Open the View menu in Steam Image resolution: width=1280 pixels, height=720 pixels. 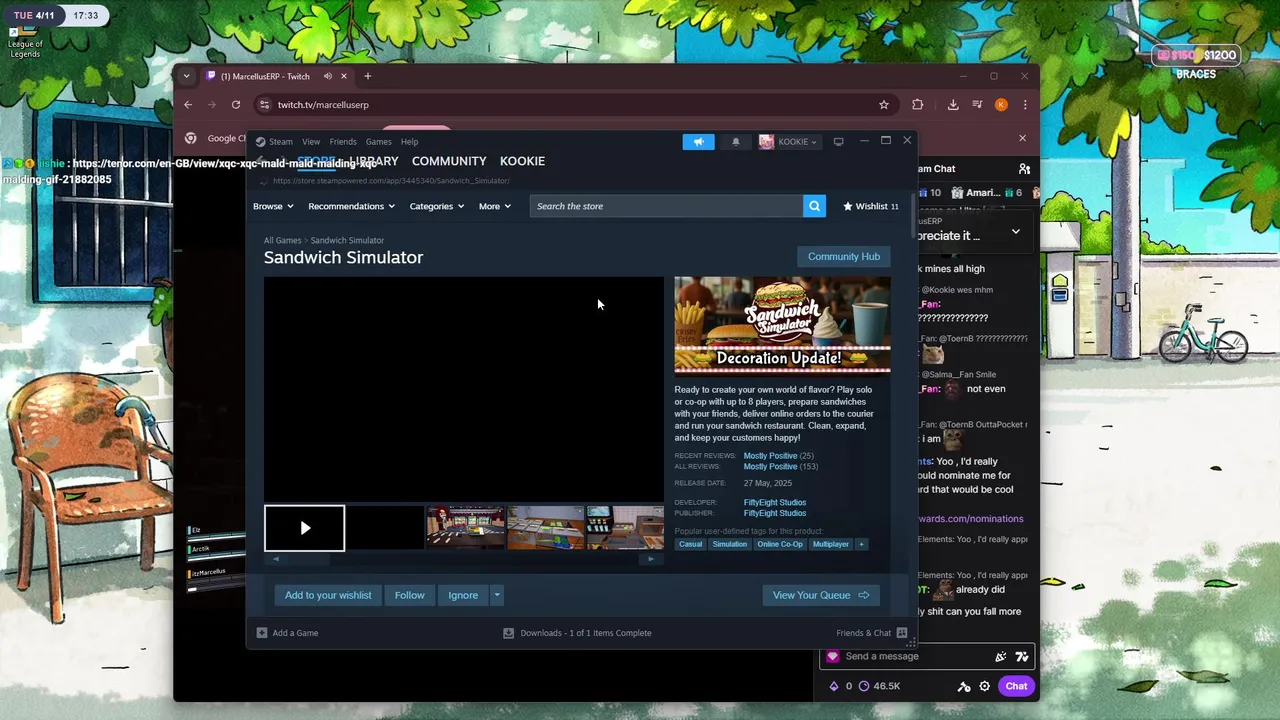click(x=311, y=142)
